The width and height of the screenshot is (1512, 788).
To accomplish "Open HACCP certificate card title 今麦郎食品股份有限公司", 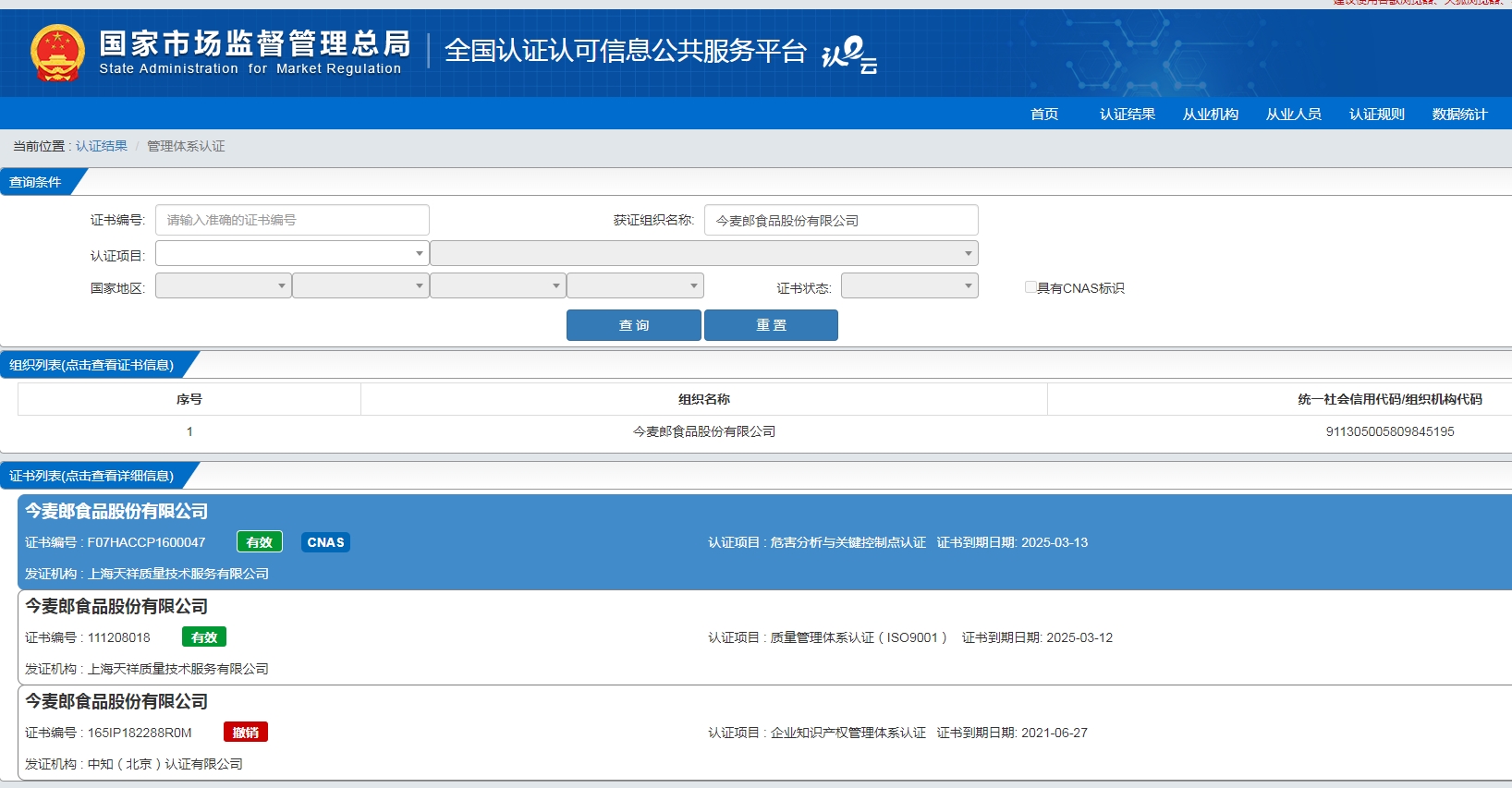I will pos(116,511).
